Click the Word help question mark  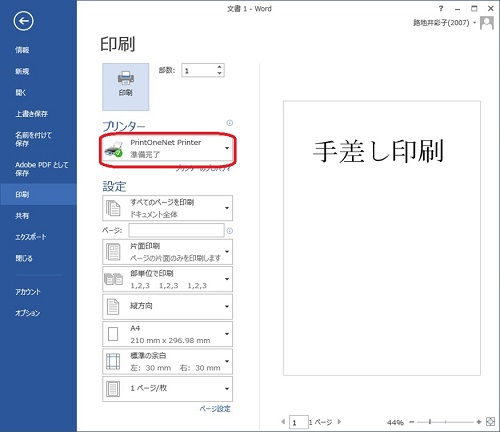tap(441, 9)
